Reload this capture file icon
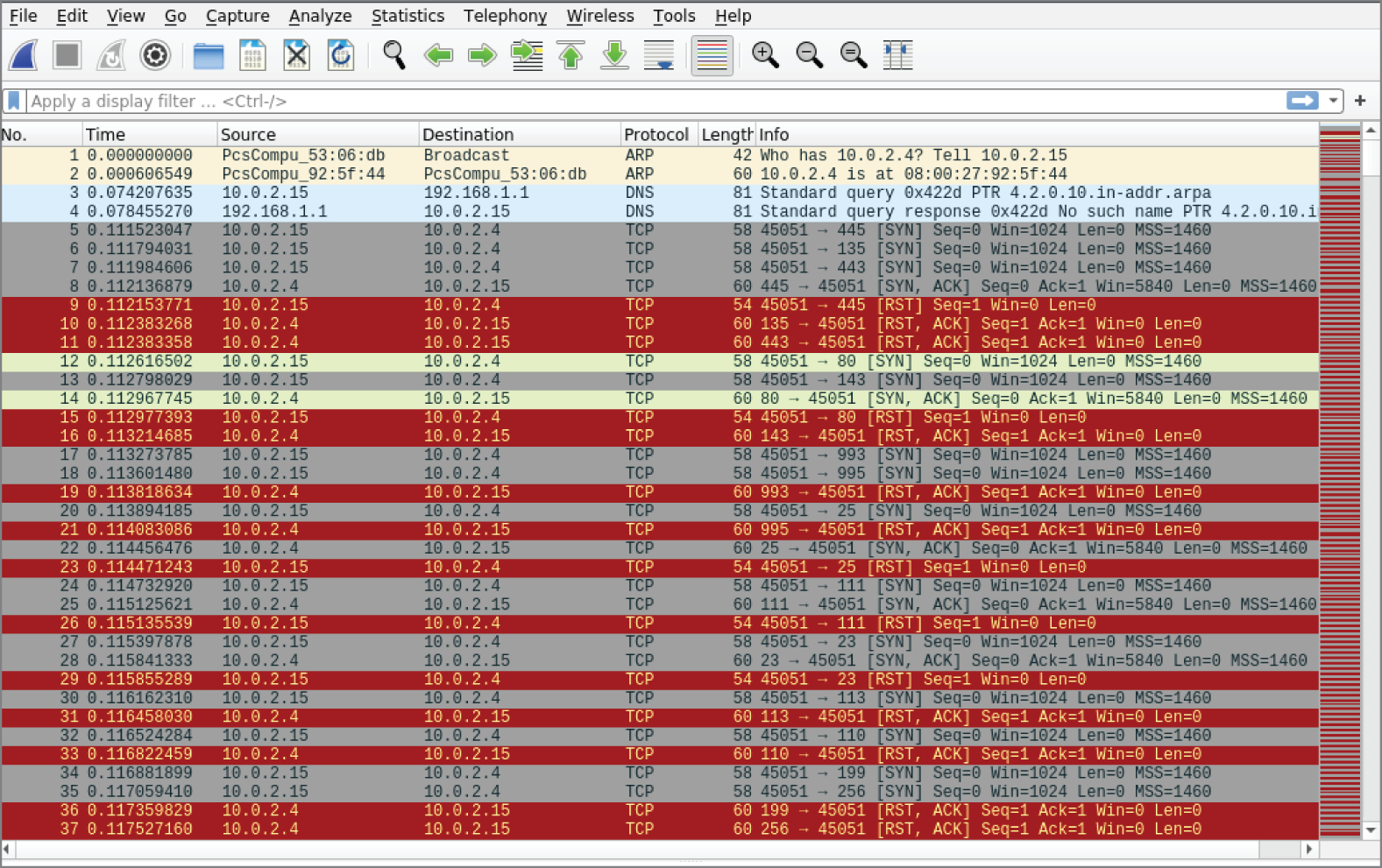The image size is (1382, 868). point(341,55)
